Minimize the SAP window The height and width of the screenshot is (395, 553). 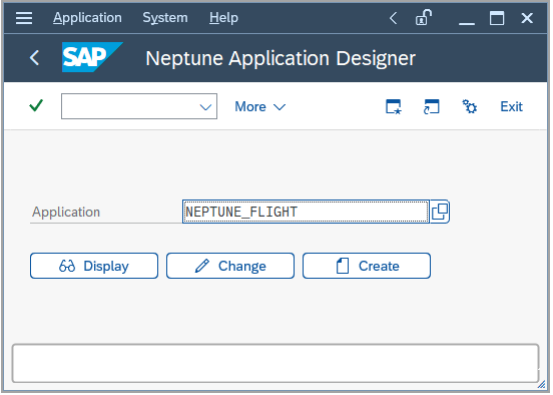tap(466, 23)
